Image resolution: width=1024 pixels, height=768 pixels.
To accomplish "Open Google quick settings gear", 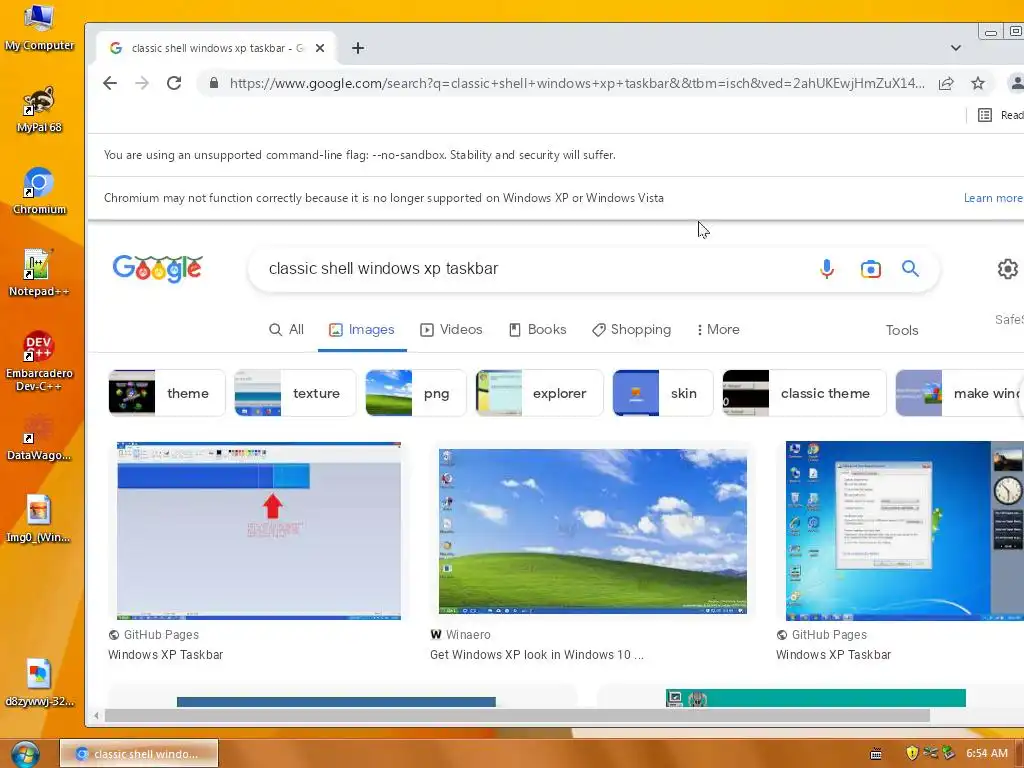I will point(1008,268).
